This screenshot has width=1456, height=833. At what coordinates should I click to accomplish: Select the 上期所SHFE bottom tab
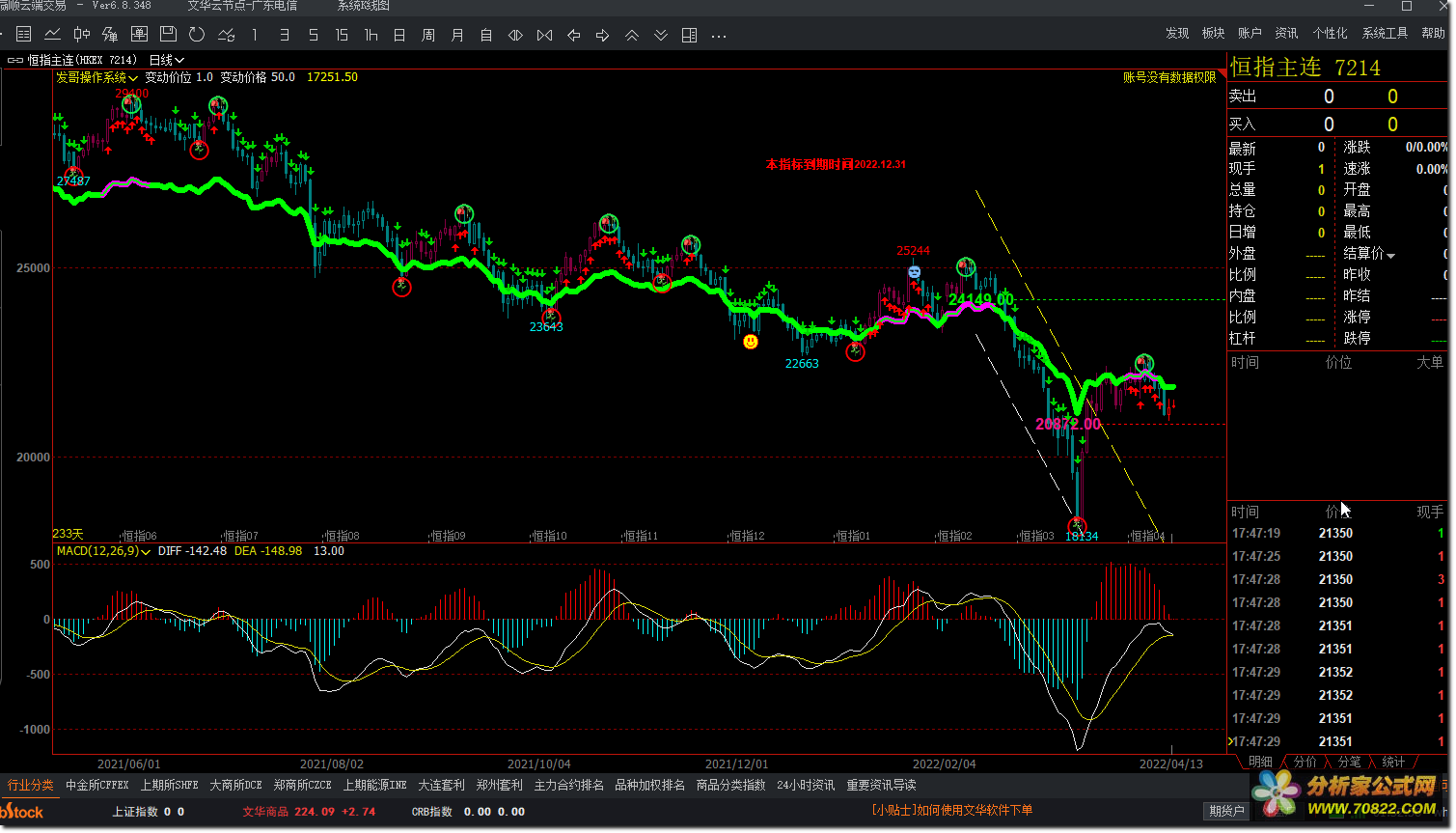169,786
